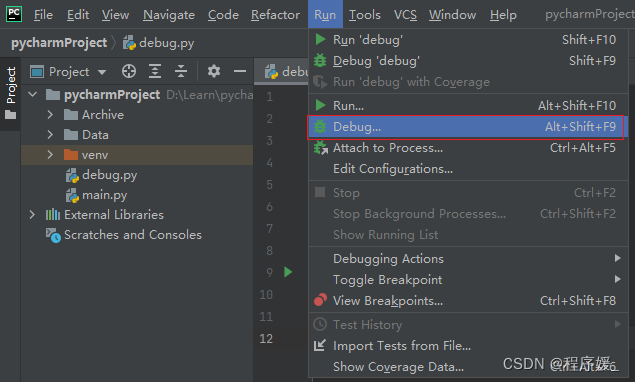Collapse the pycharmProject root folder
Image resolution: width=635 pixels, height=382 pixels.
coord(33,95)
